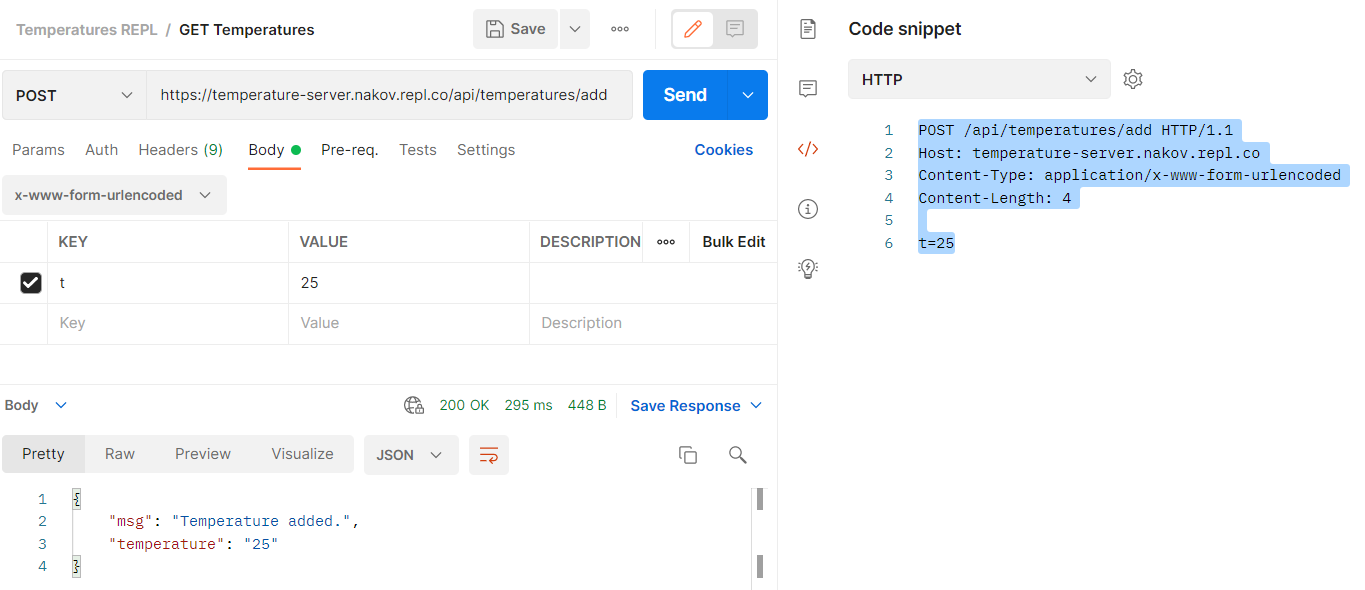This screenshot has height=590, width=1365.
Task: Click the lightbulb related requests icon
Action: tap(808, 268)
